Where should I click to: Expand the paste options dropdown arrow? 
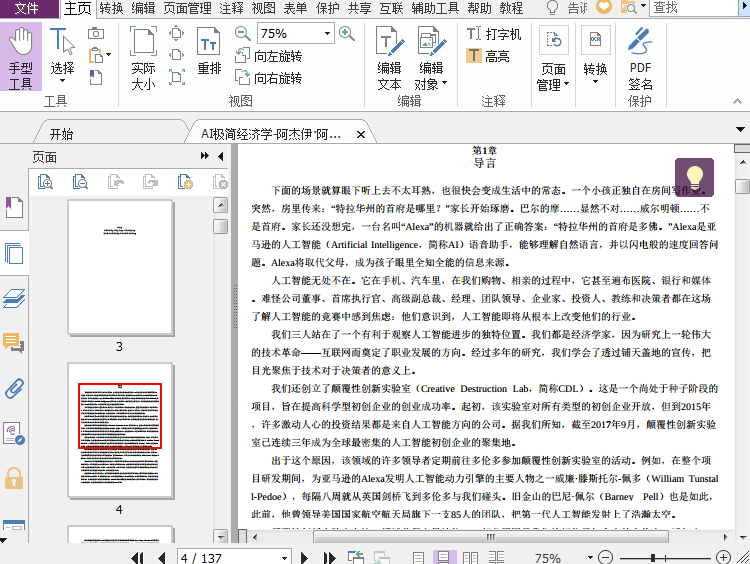coord(109,55)
